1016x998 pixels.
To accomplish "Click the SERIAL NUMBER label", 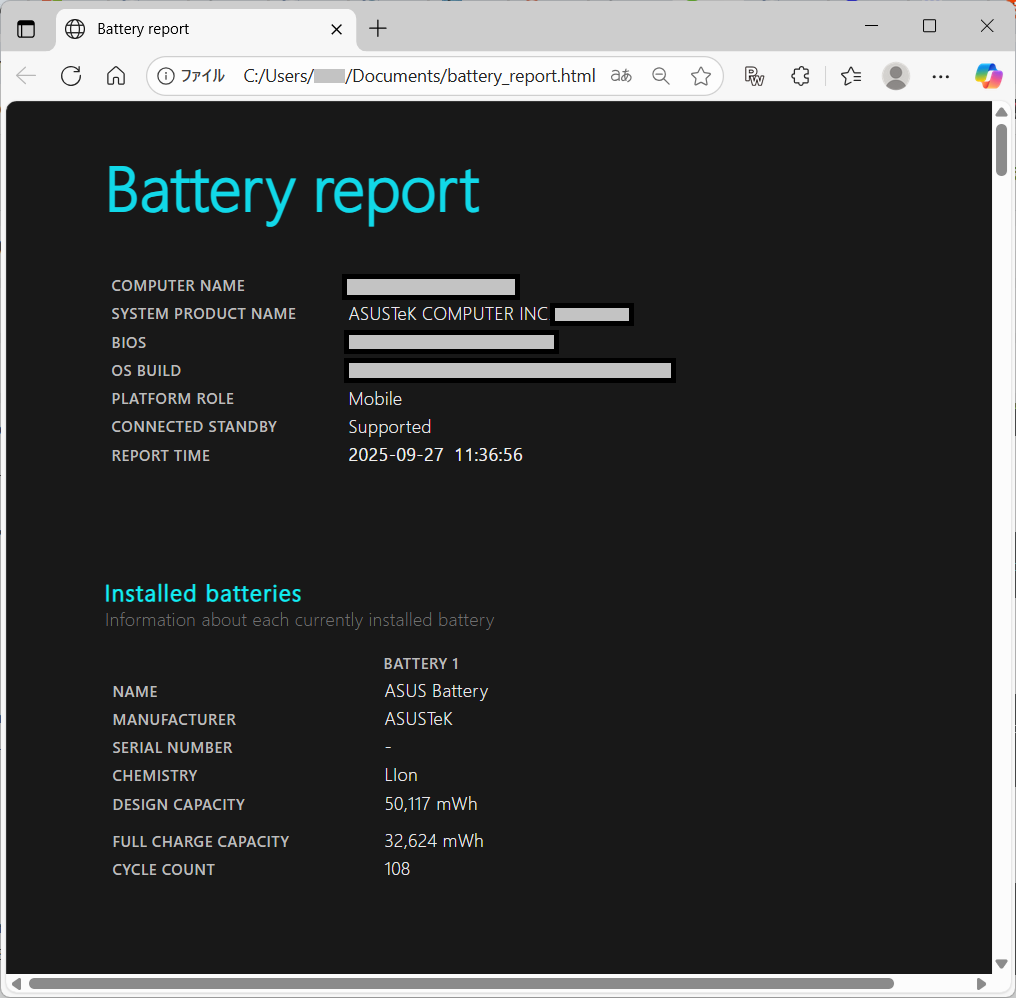I will pos(172,748).
